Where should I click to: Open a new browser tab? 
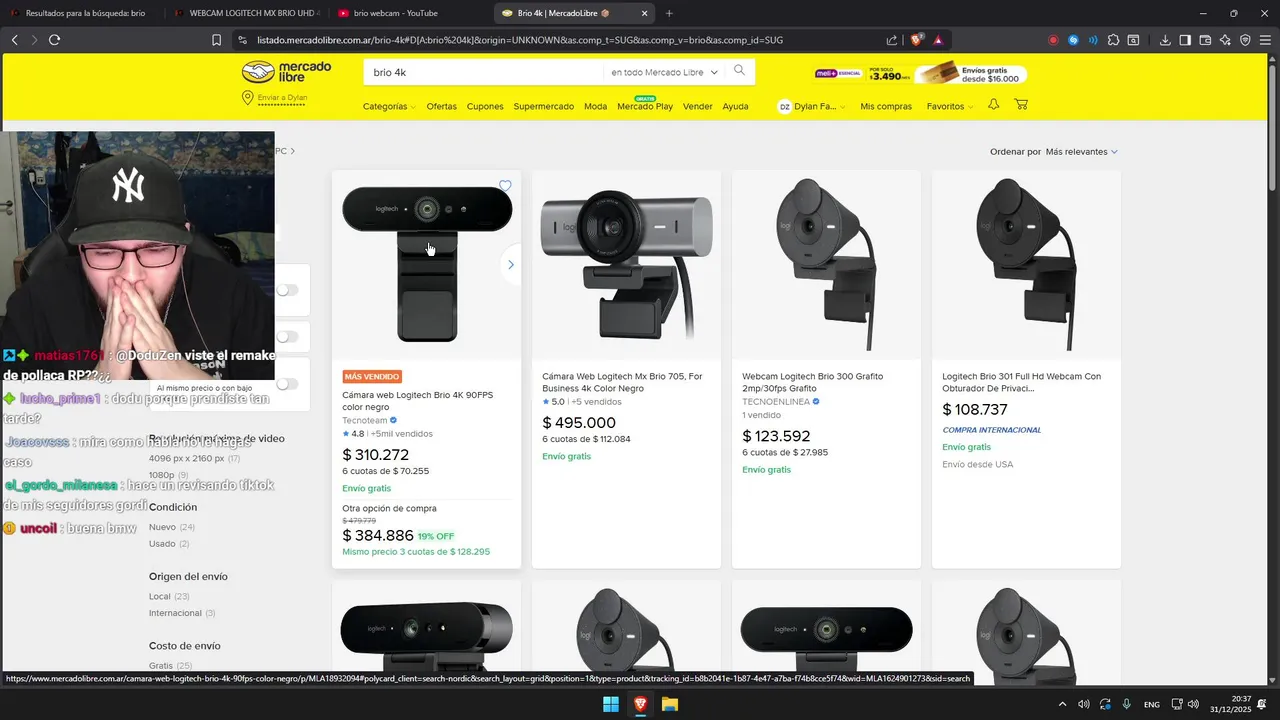pyautogui.click(x=669, y=13)
